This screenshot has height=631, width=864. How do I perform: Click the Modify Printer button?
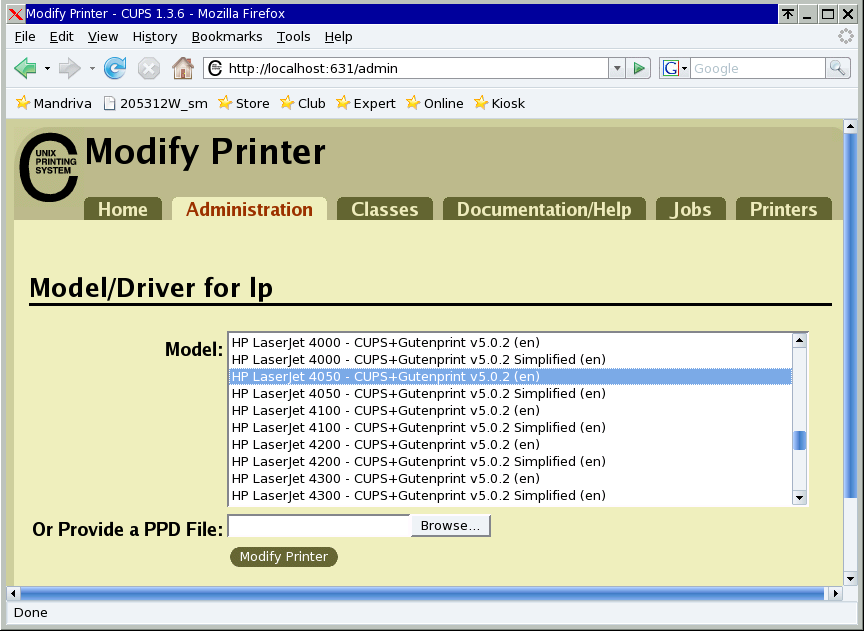coord(283,557)
